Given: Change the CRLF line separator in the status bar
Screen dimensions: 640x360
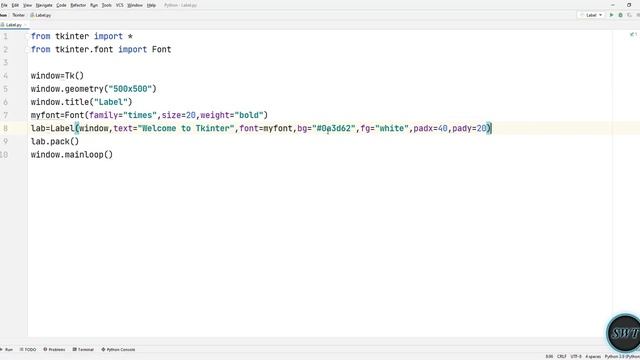Looking at the screenshot, I should [x=562, y=356].
